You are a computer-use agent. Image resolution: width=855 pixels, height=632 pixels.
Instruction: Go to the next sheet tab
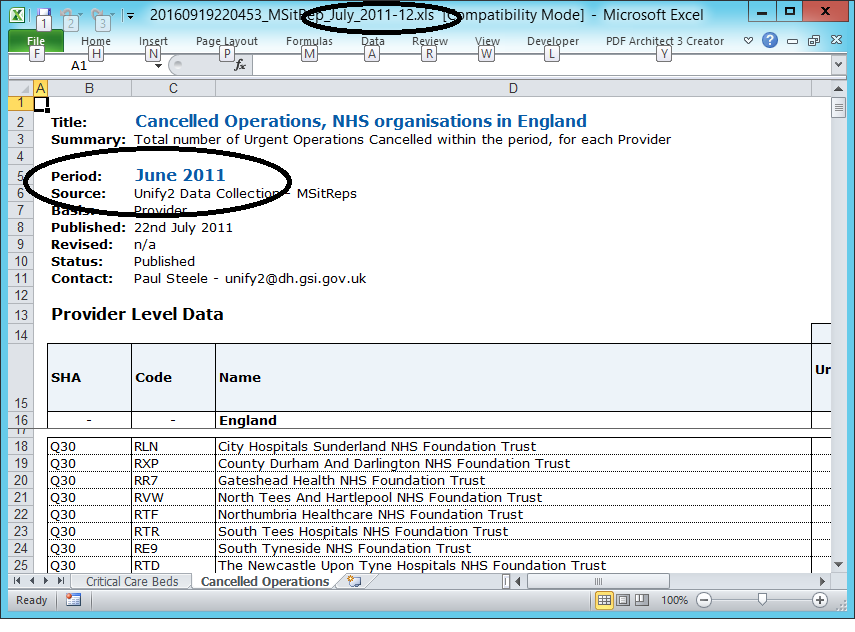click(x=46, y=581)
